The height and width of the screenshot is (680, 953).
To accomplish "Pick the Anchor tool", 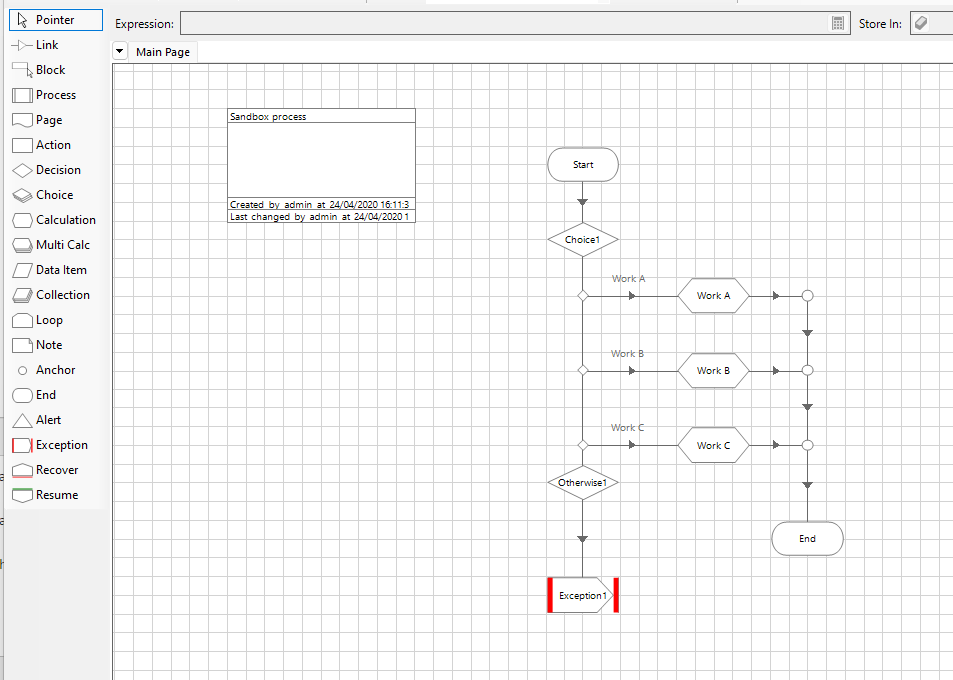I will point(55,370).
